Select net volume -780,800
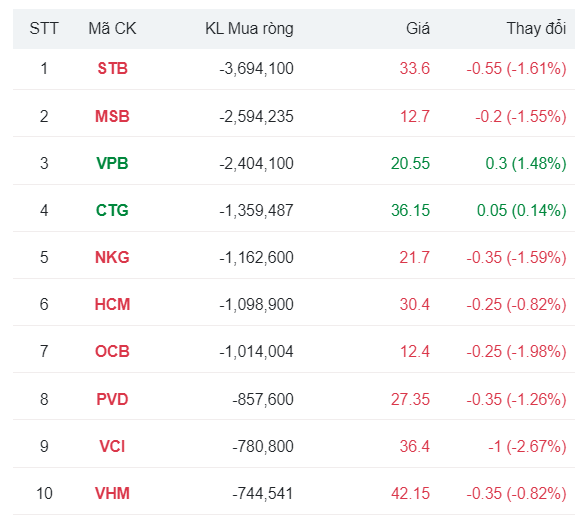This screenshot has height=518, width=587. click(x=263, y=447)
